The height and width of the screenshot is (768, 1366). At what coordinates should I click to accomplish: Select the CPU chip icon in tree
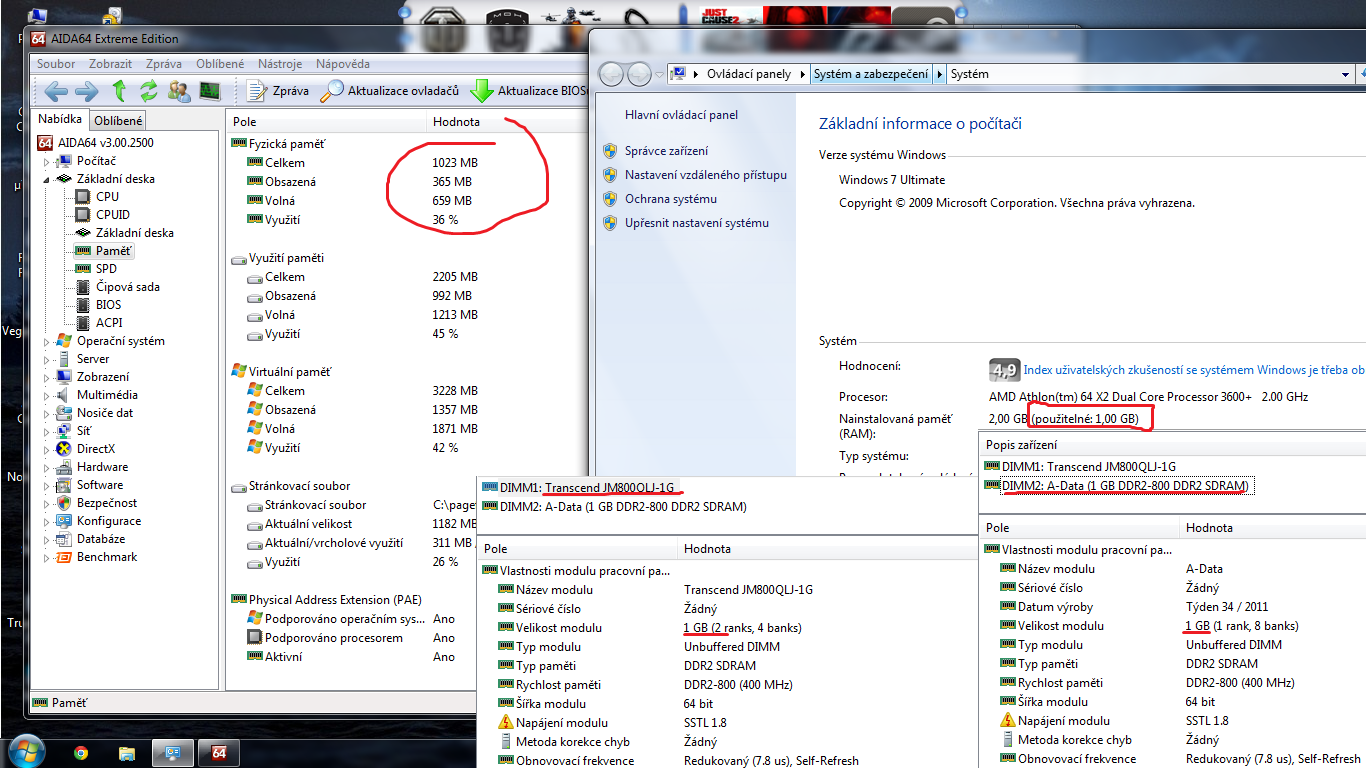(x=84, y=197)
